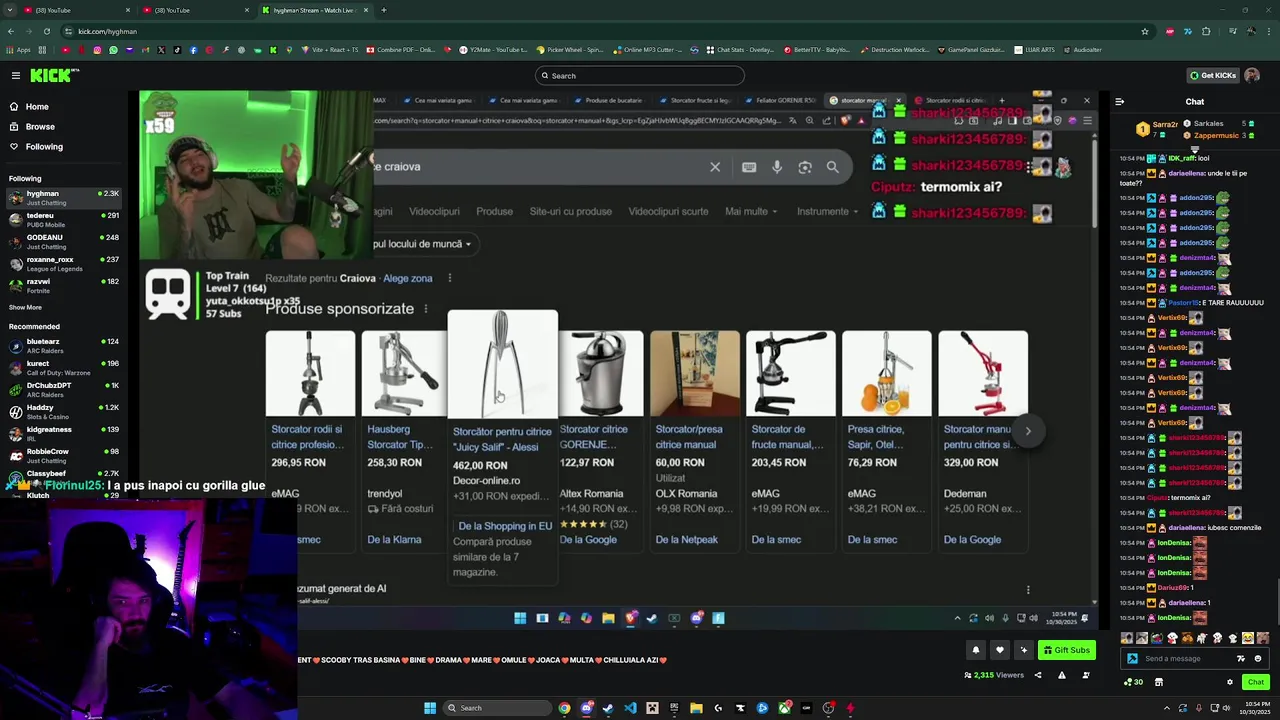This screenshot has width=1280, height=720.
Task: Open hyghman channel in Following list
Action: [64, 197]
